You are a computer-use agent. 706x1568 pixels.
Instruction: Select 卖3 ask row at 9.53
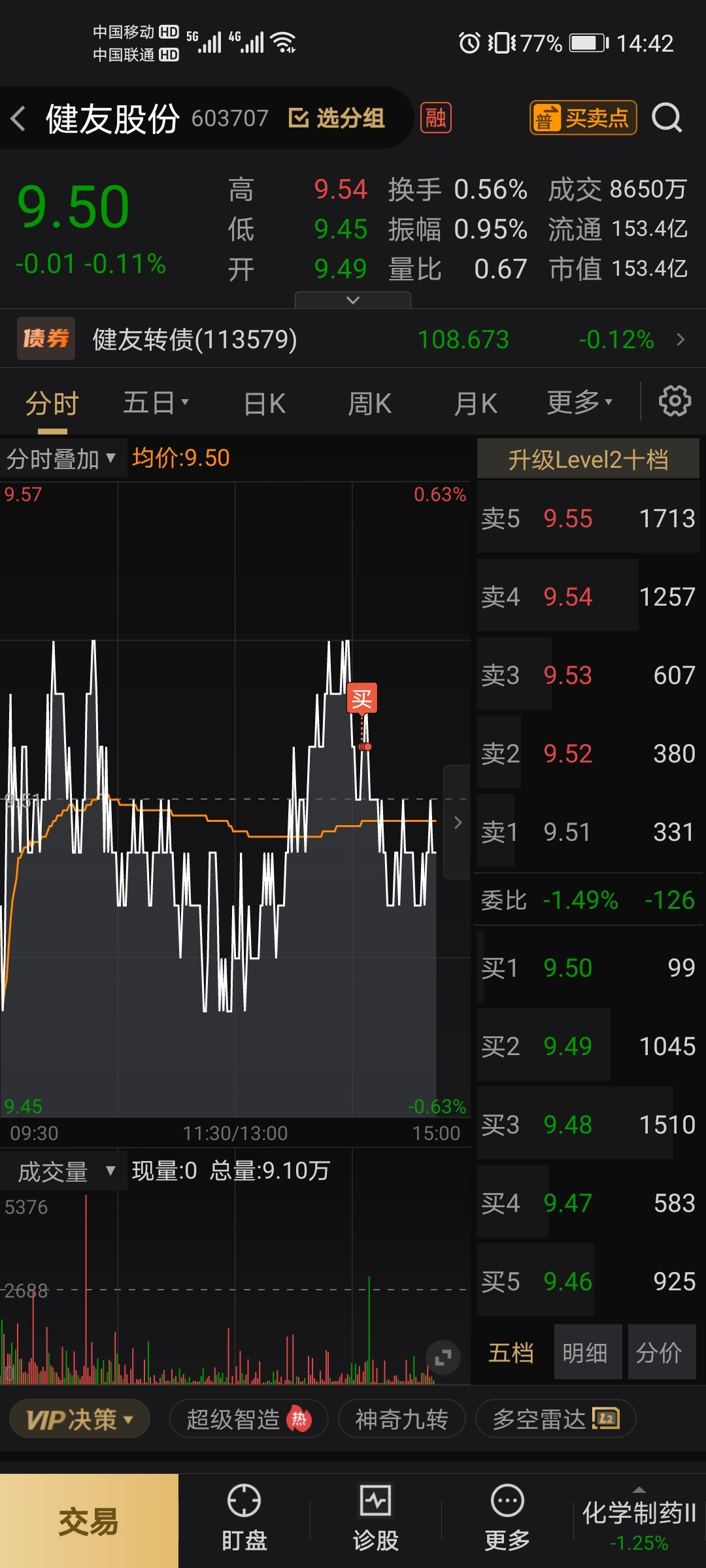click(588, 675)
